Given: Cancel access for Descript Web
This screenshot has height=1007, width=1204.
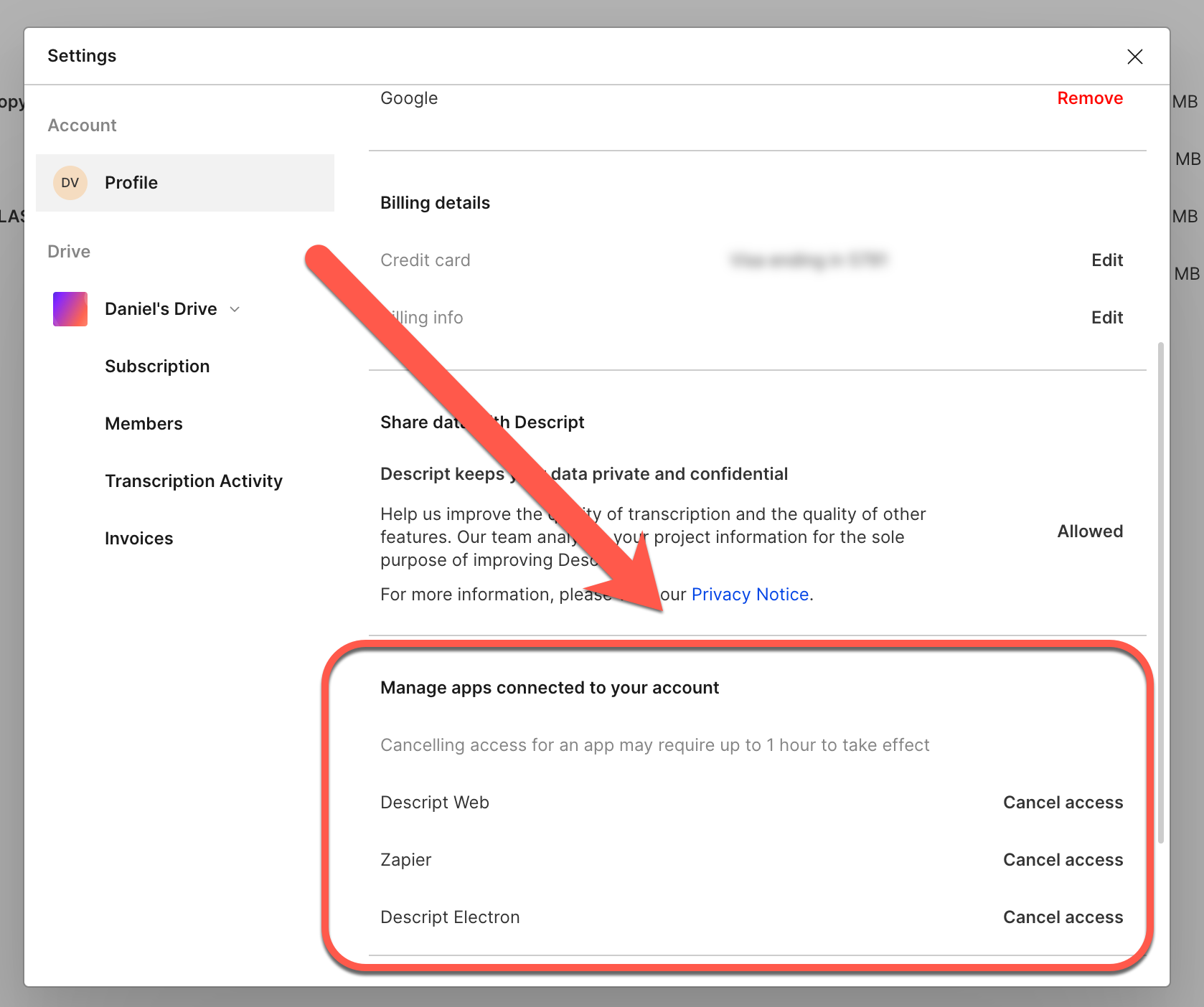Looking at the screenshot, I should click(x=1063, y=803).
